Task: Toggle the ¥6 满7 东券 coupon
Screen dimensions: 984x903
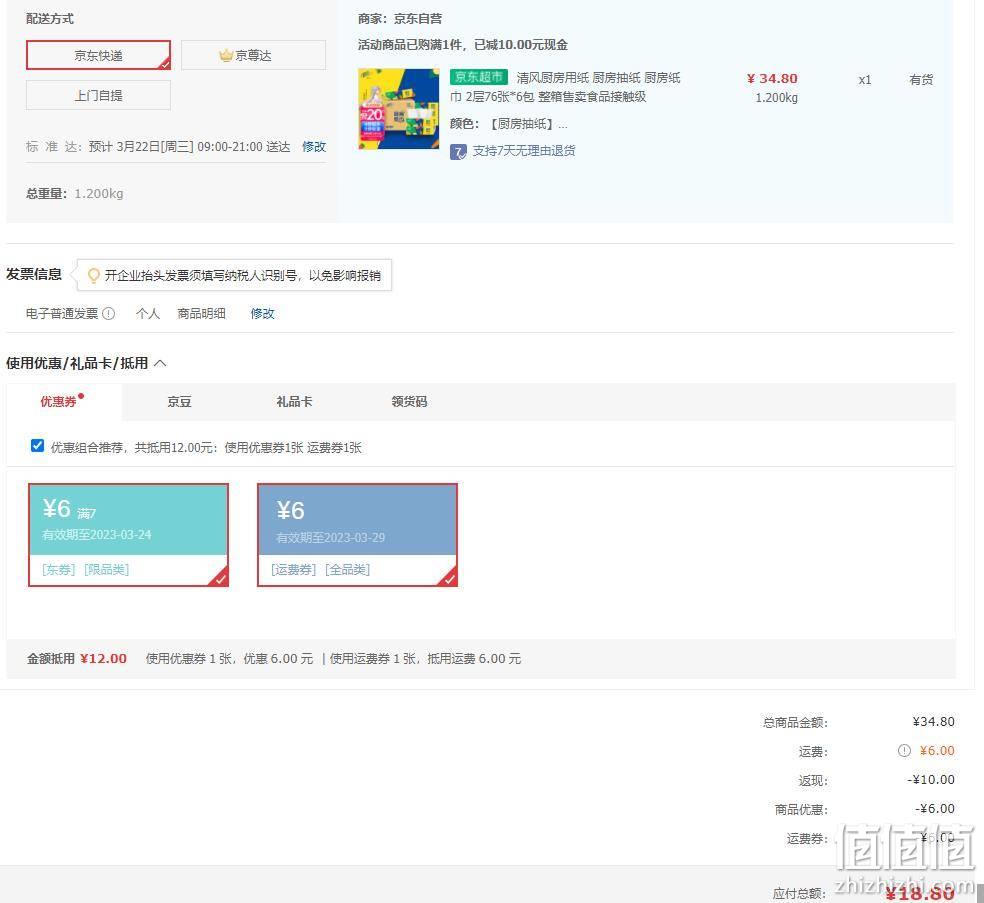Action: click(129, 535)
